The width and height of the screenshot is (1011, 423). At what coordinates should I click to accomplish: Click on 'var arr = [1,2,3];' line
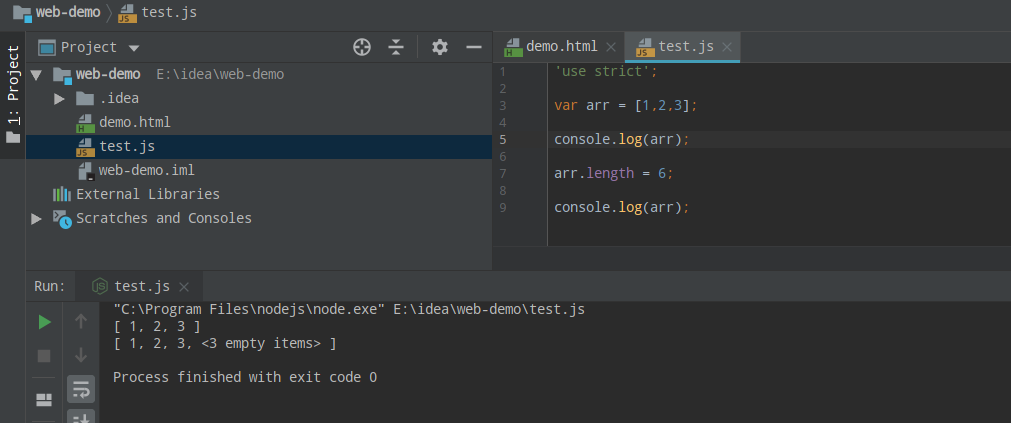(x=625, y=106)
